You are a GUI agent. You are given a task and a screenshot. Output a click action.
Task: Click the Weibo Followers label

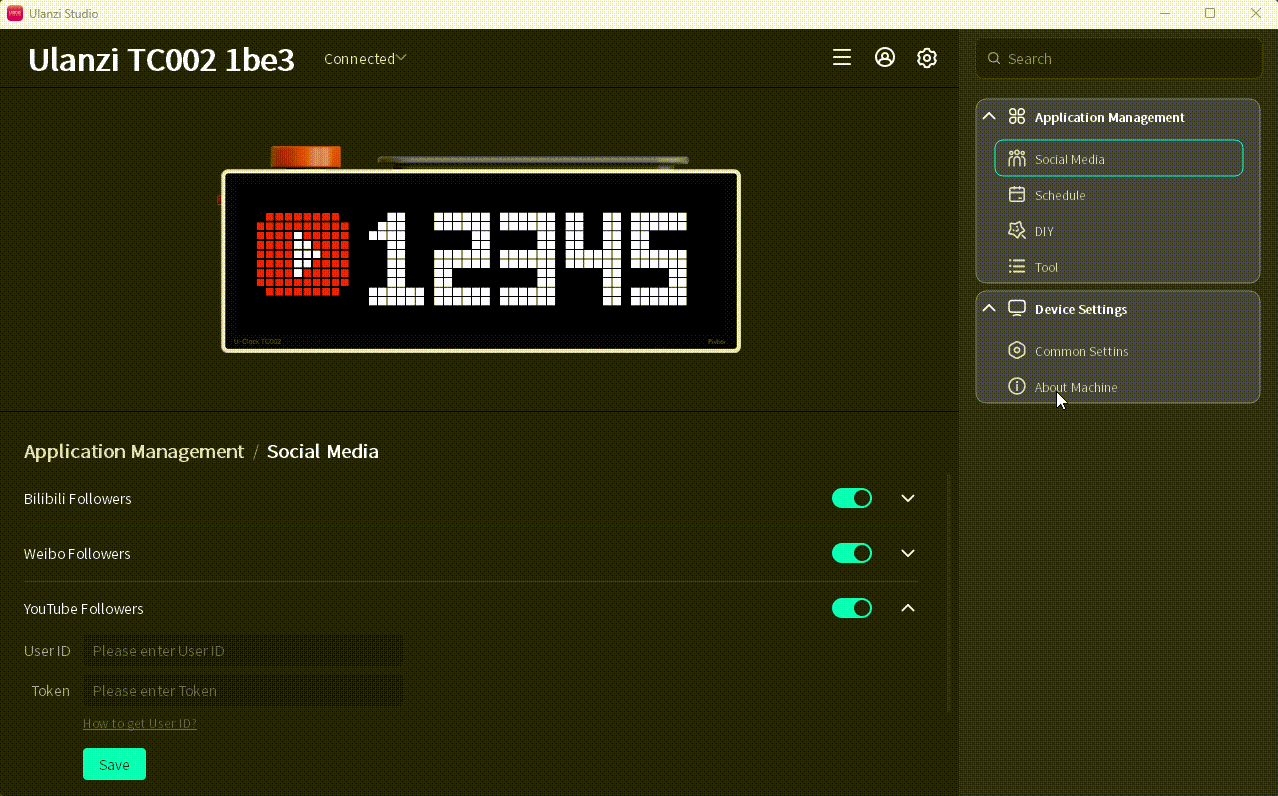tap(77, 553)
